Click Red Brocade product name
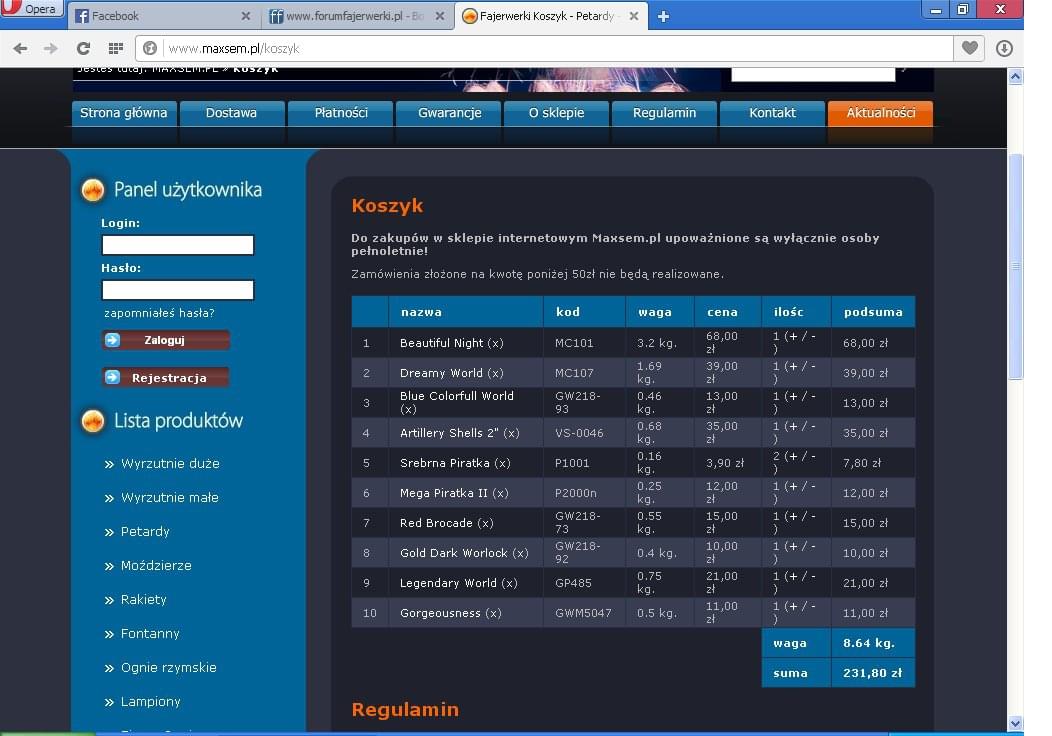Screen dimensions: 1052x736 tap(435, 523)
